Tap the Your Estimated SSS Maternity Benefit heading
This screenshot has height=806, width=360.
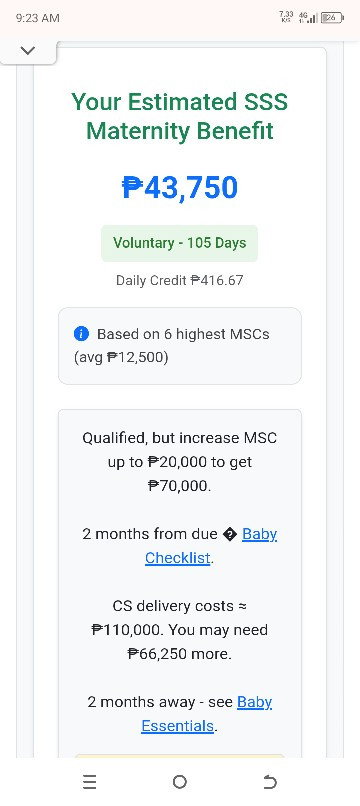[179, 116]
